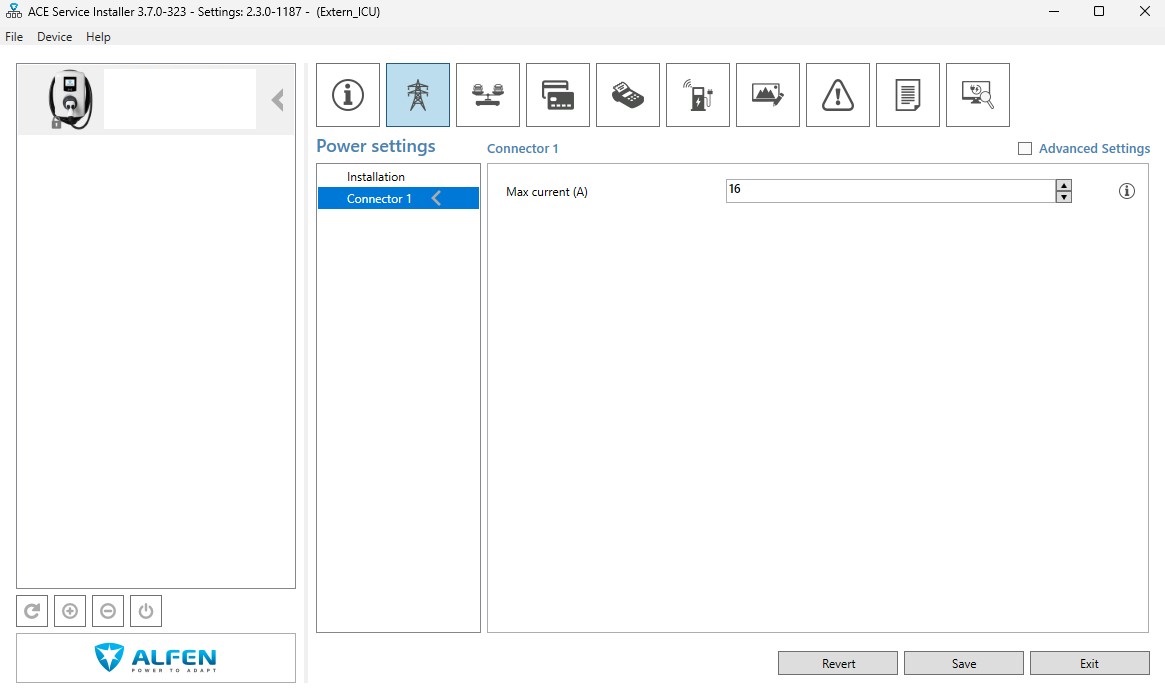Open the warnings triangle icon
This screenshot has width=1165, height=697.
tap(837, 95)
